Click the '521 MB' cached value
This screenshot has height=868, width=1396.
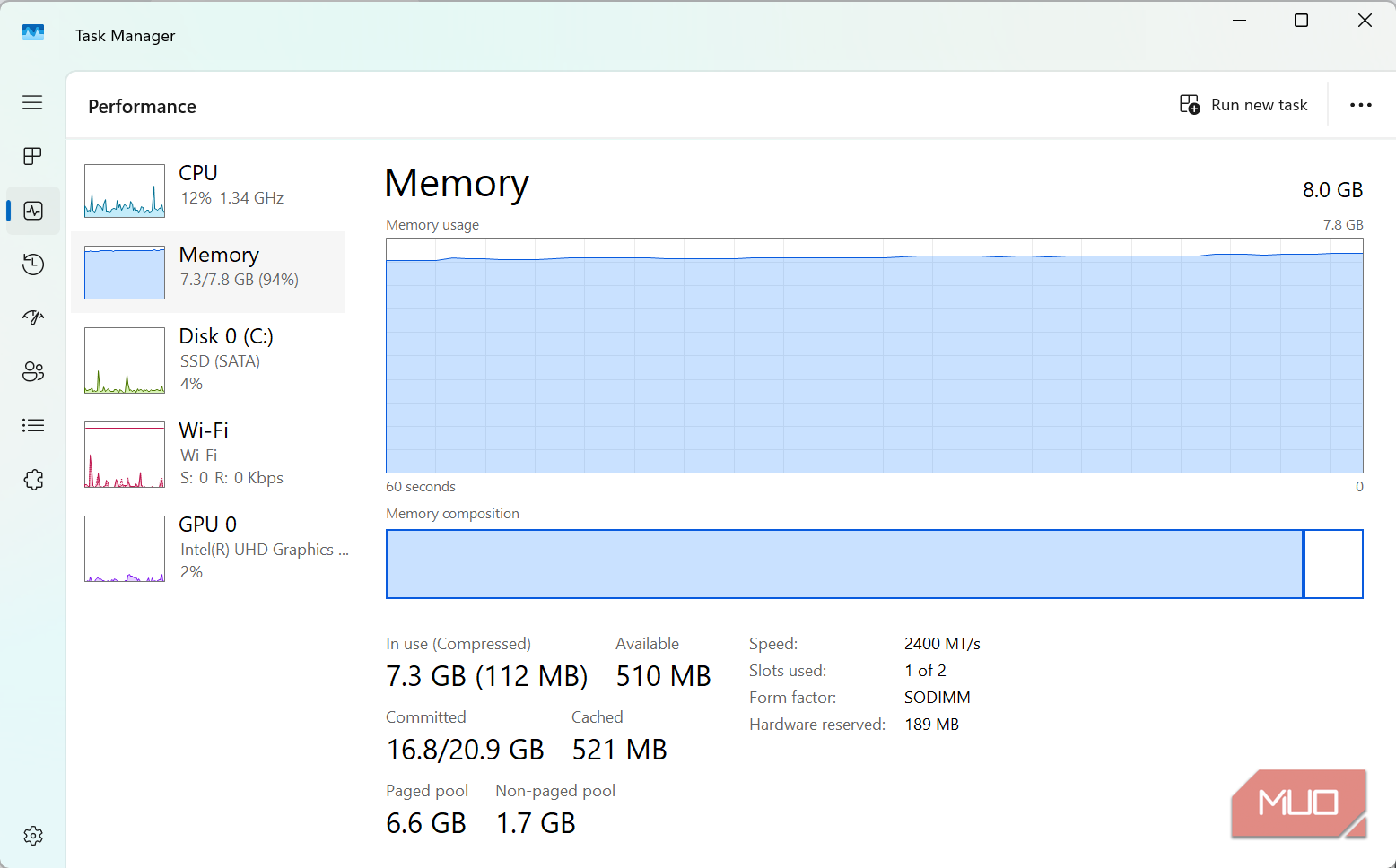[x=620, y=750]
